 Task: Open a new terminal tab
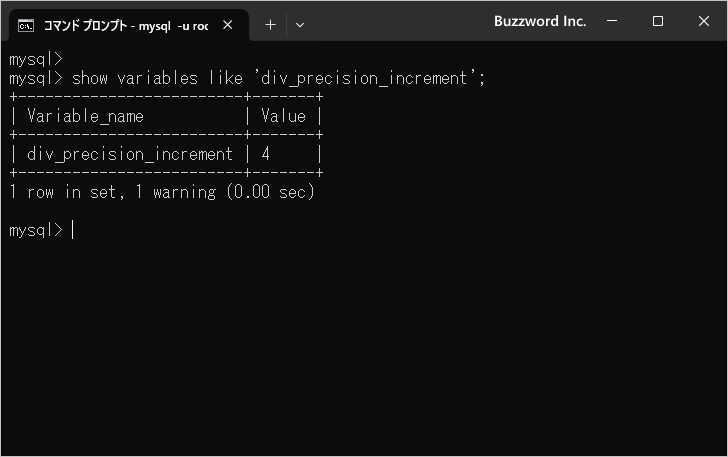click(x=270, y=25)
